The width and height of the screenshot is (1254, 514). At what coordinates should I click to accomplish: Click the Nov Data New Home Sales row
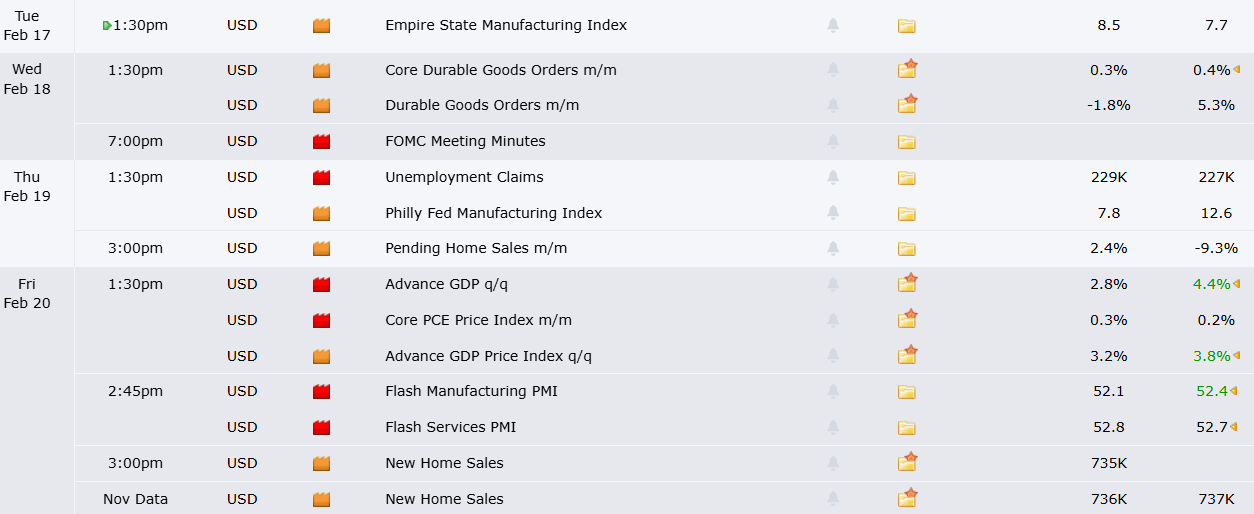tap(444, 499)
